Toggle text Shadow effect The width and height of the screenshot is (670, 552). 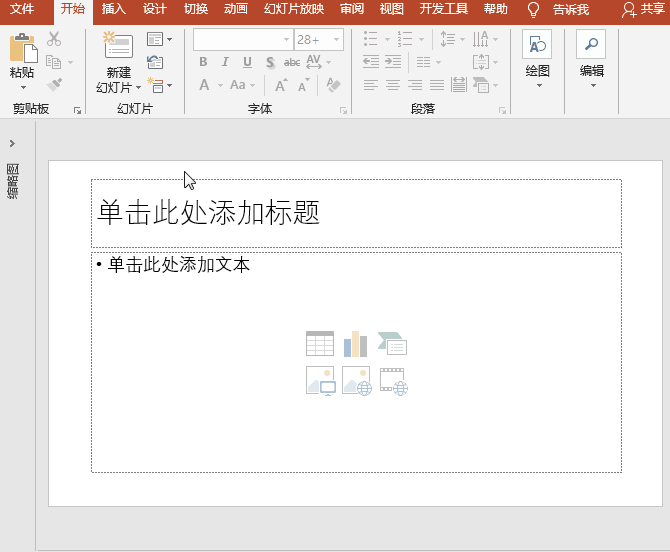coord(270,62)
